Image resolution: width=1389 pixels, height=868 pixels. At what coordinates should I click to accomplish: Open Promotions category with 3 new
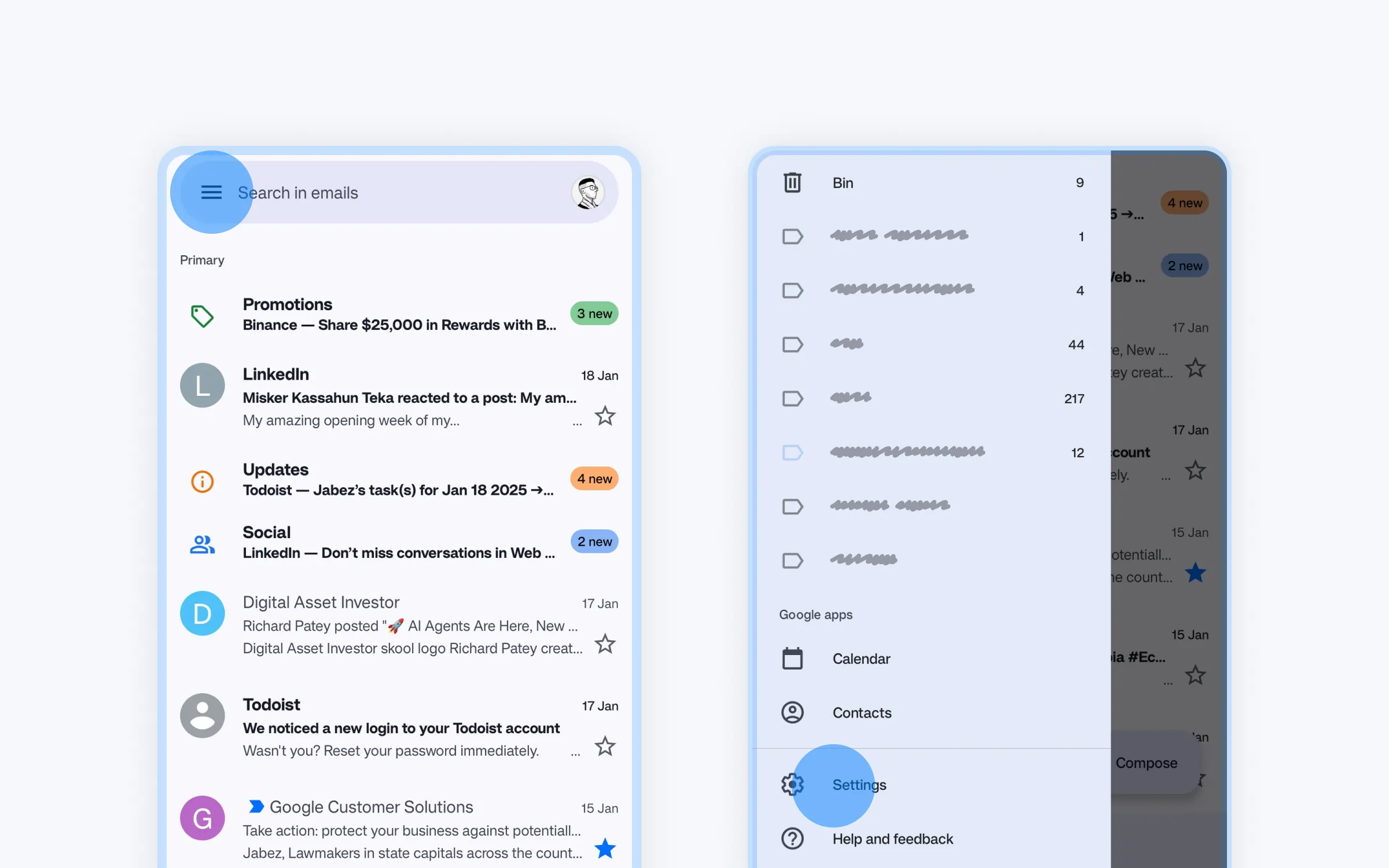(399, 314)
